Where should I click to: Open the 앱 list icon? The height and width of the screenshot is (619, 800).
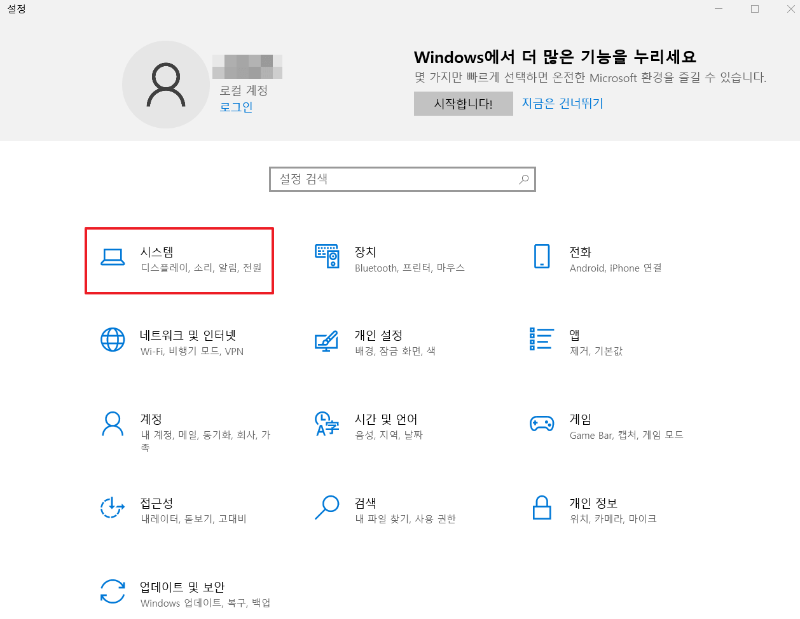click(x=542, y=339)
